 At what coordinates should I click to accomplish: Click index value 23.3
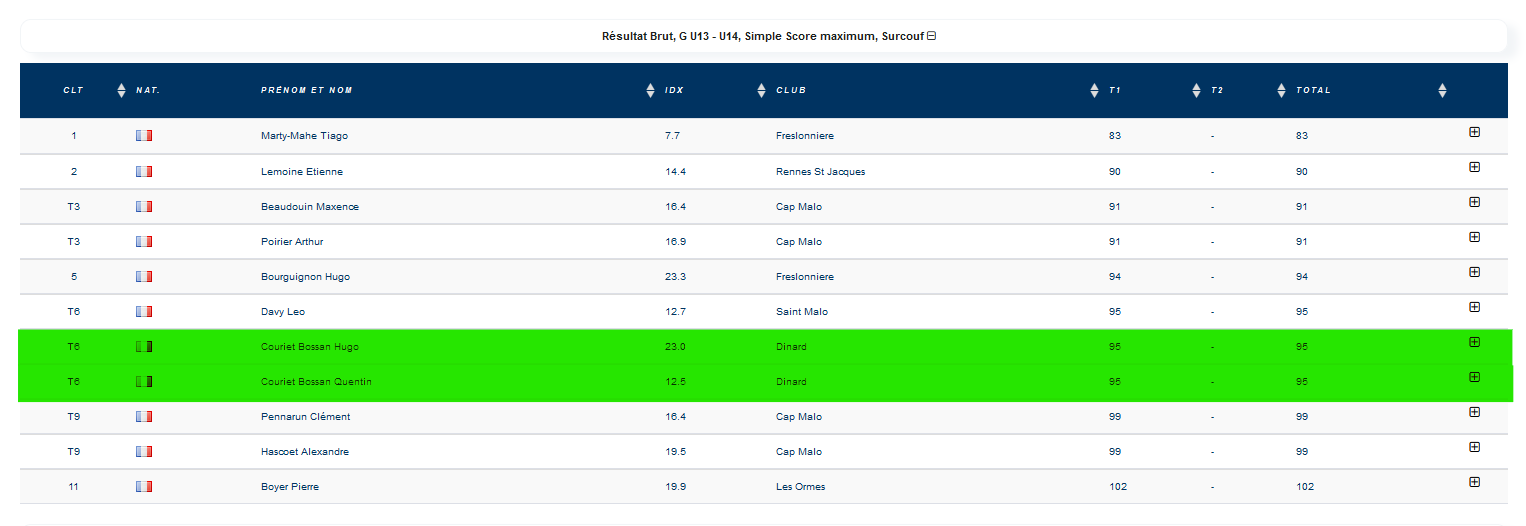[675, 277]
